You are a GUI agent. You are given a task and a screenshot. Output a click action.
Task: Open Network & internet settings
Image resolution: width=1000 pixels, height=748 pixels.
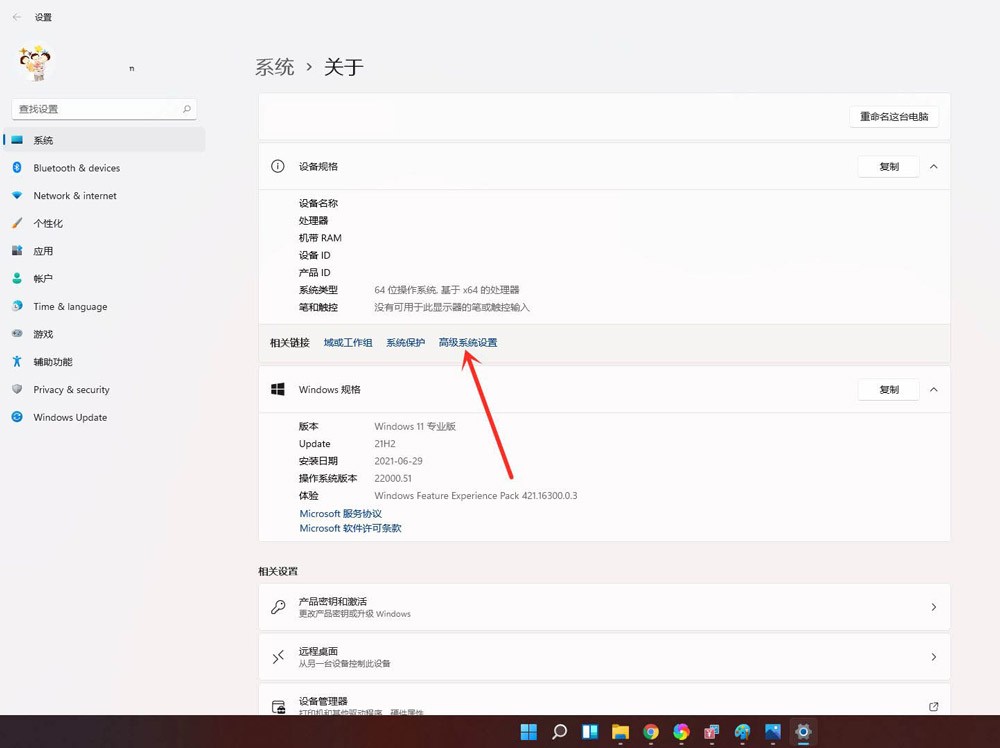[x=73, y=195]
